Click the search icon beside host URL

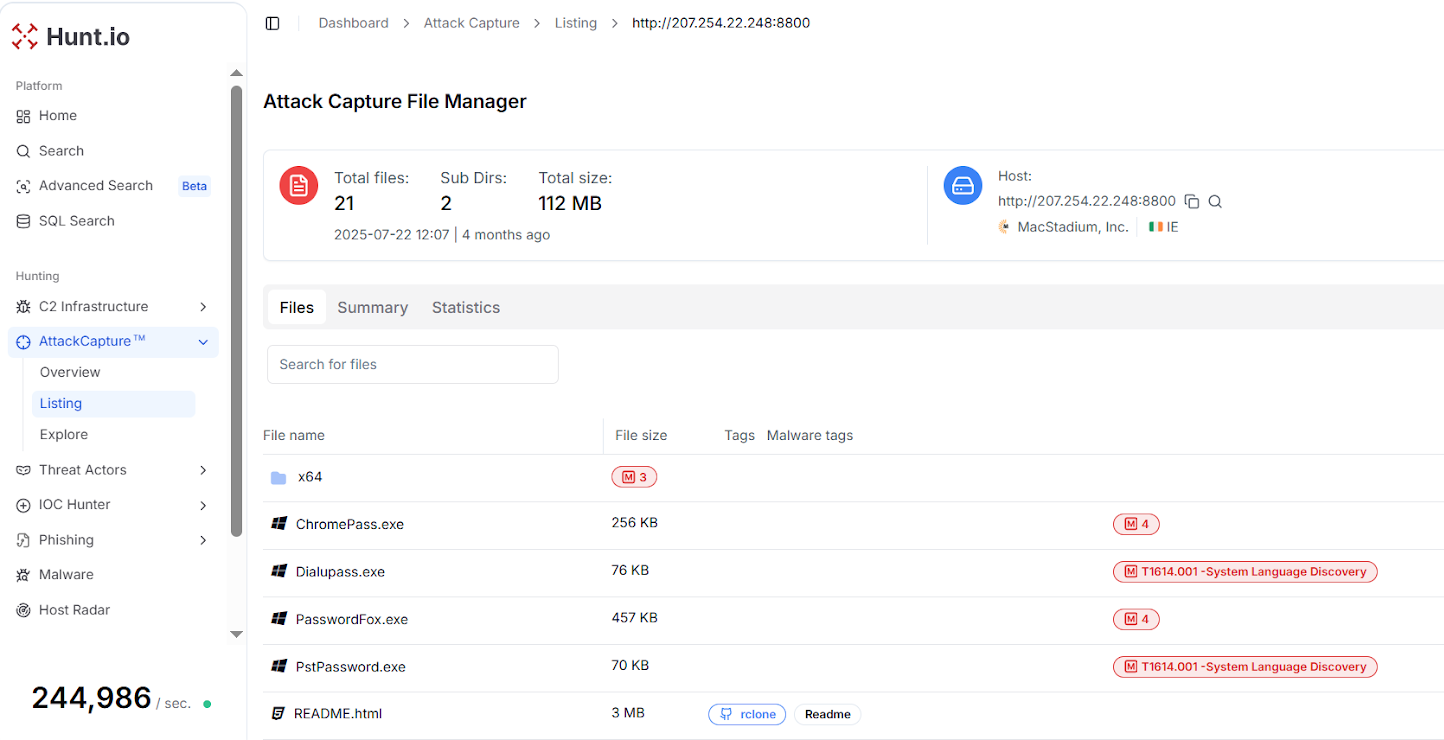point(1215,201)
